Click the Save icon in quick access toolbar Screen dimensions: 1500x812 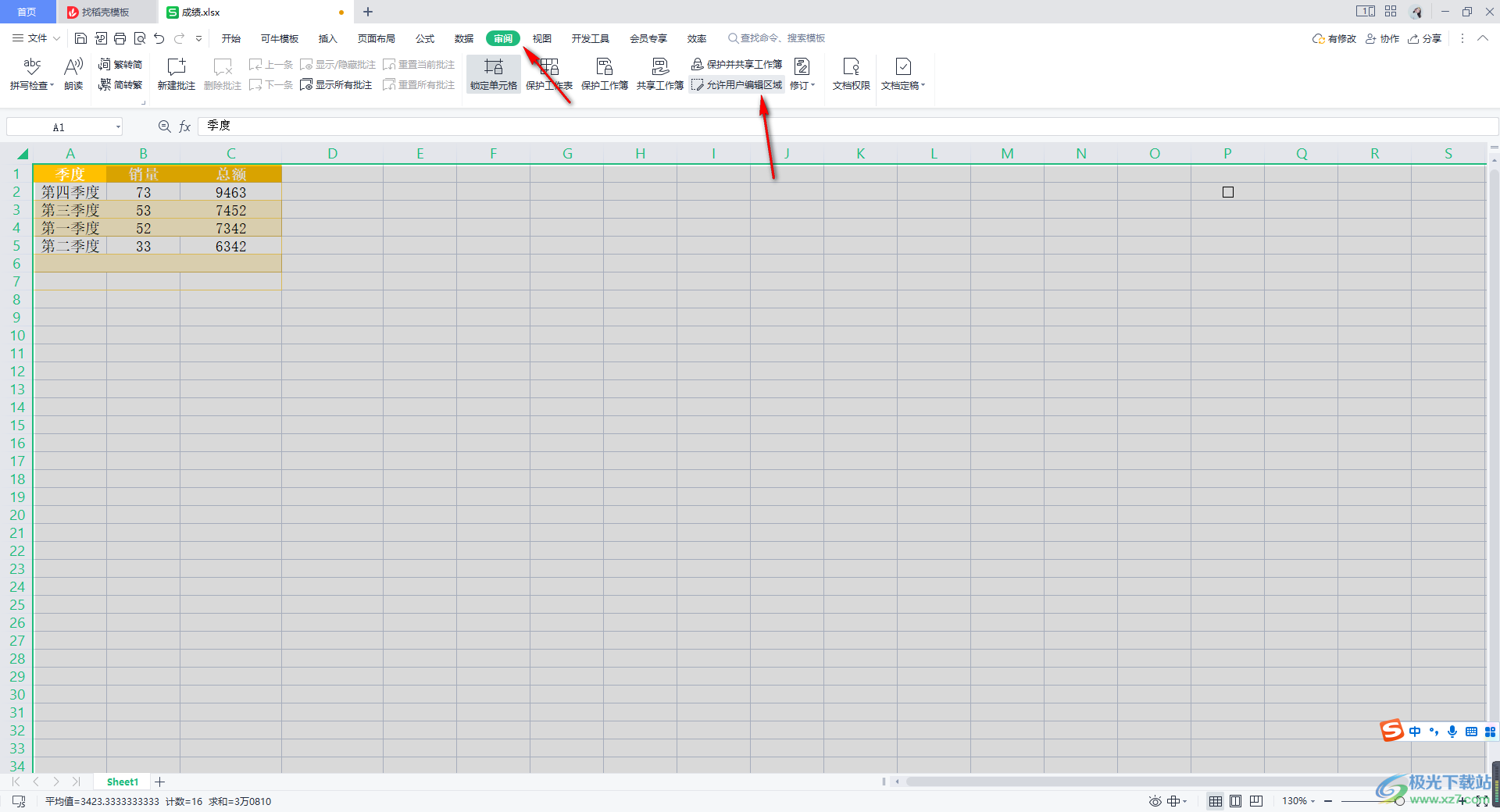pyautogui.click(x=80, y=38)
